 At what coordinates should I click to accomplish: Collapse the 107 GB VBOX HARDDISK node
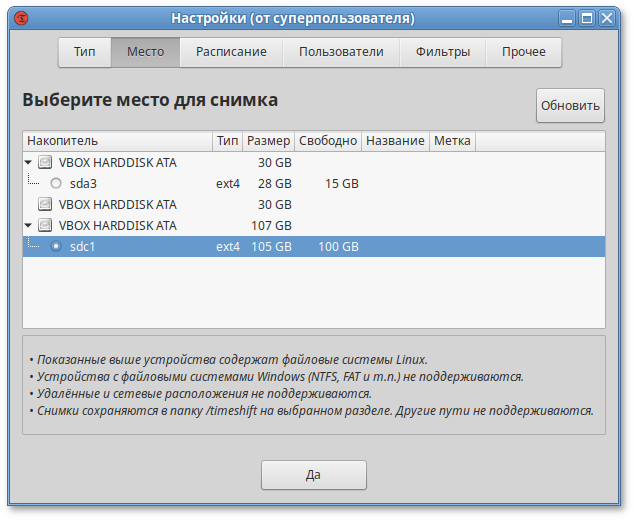(x=28, y=225)
